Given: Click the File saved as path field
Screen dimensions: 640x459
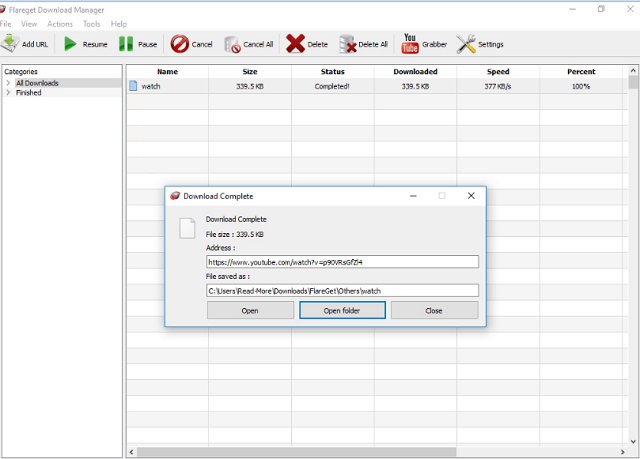Looking at the screenshot, I should click(x=342, y=290).
